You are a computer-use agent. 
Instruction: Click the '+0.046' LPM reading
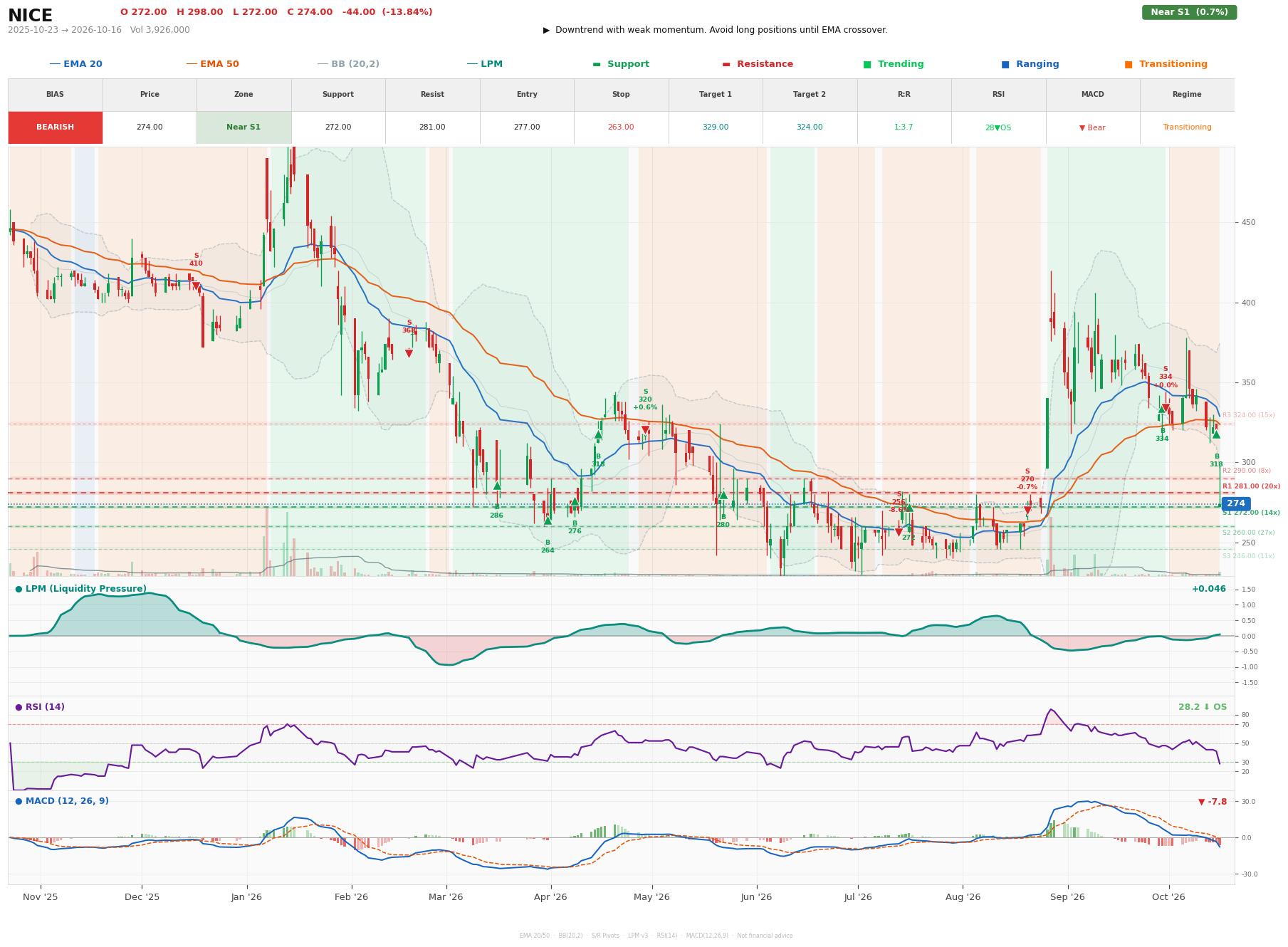[x=1209, y=589]
